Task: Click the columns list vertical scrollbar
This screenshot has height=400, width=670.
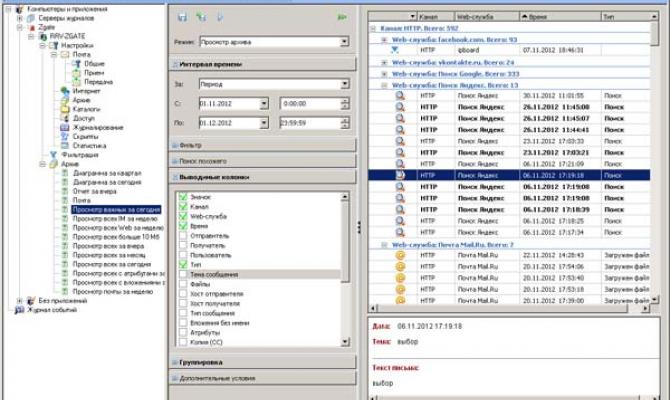Action: 345,269
